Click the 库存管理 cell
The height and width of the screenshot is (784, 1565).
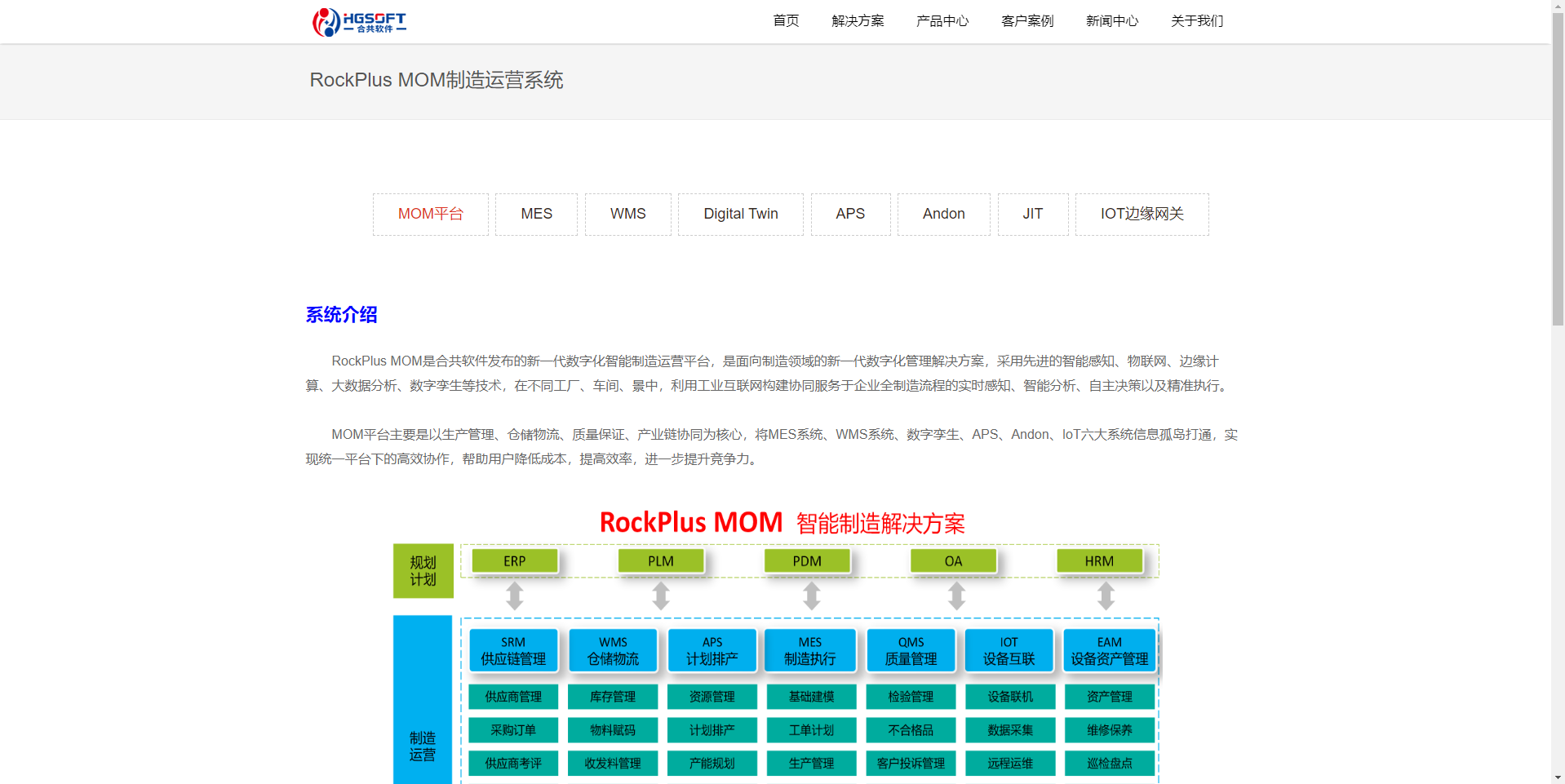pyautogui.click(x=613, y=697)
